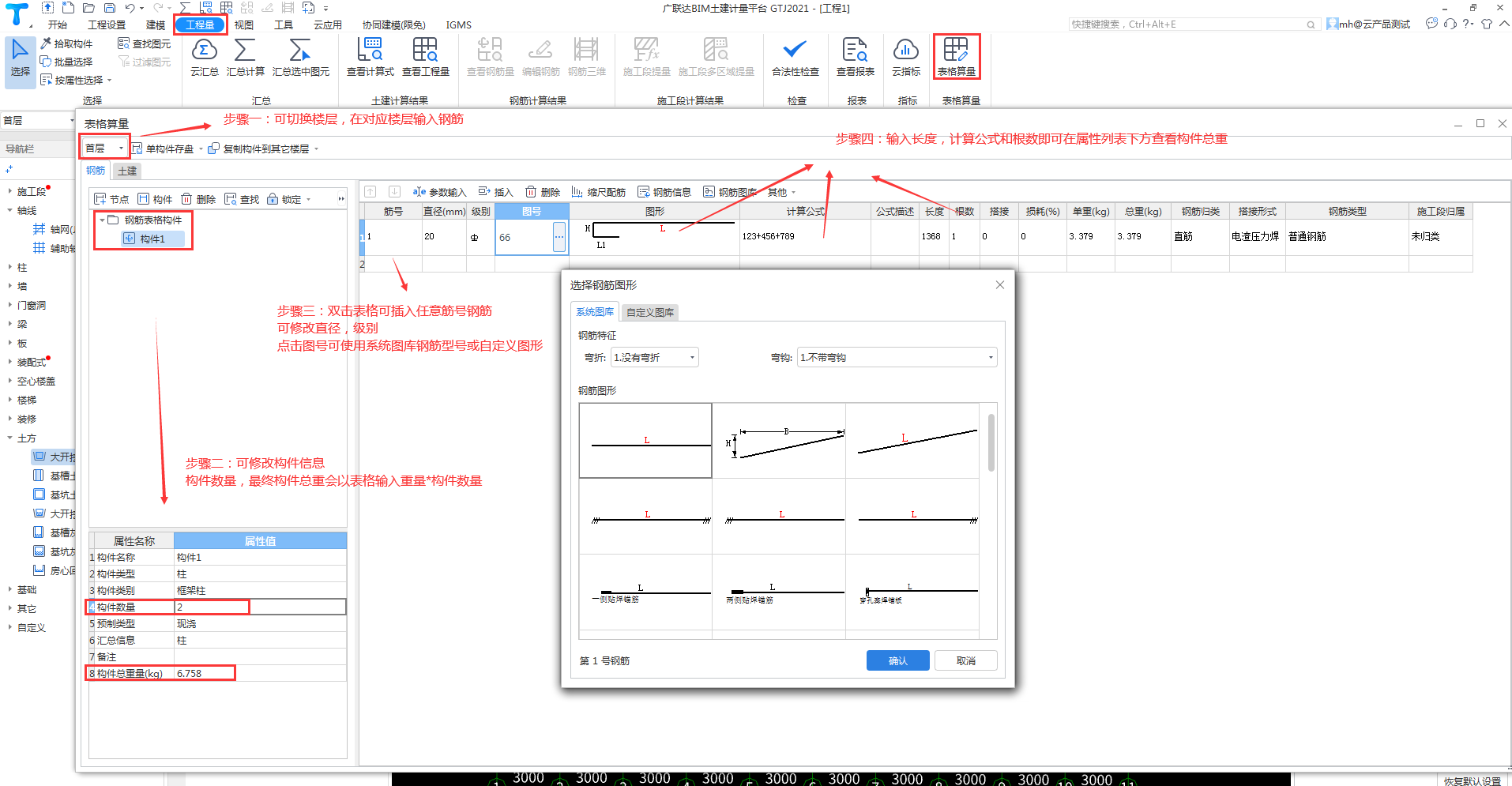Select the 穿孔塞焊锚板 rebar shape

pyautogui.click(x=912, y=592)
